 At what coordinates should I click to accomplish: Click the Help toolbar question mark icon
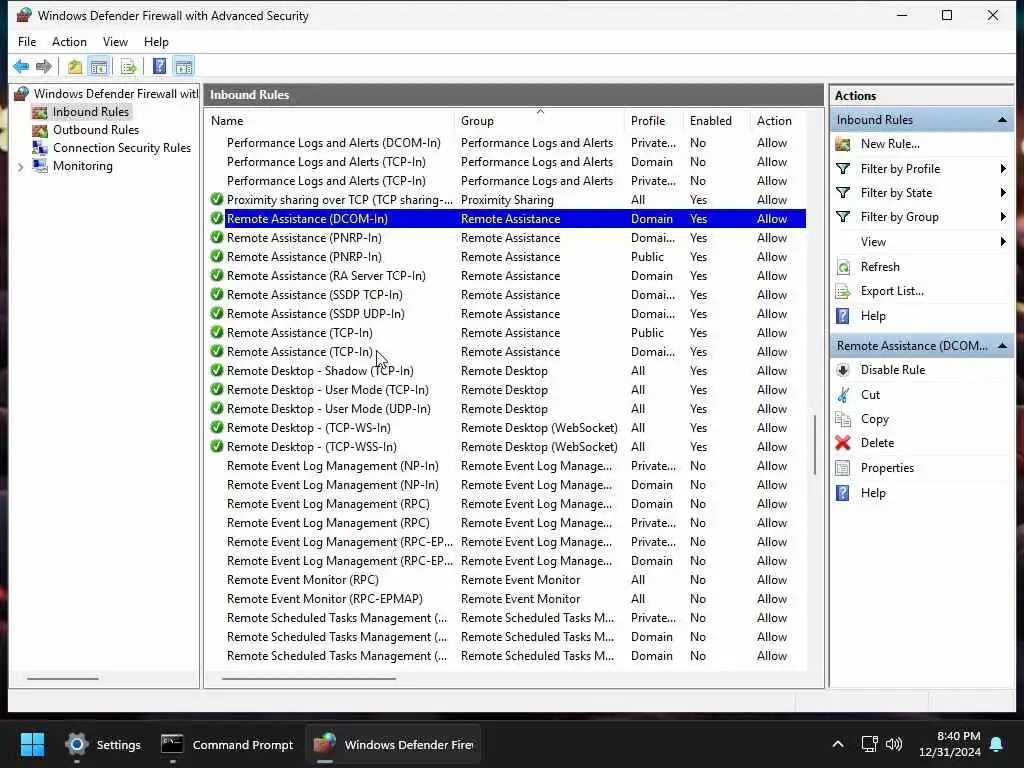tap(159, 66)
